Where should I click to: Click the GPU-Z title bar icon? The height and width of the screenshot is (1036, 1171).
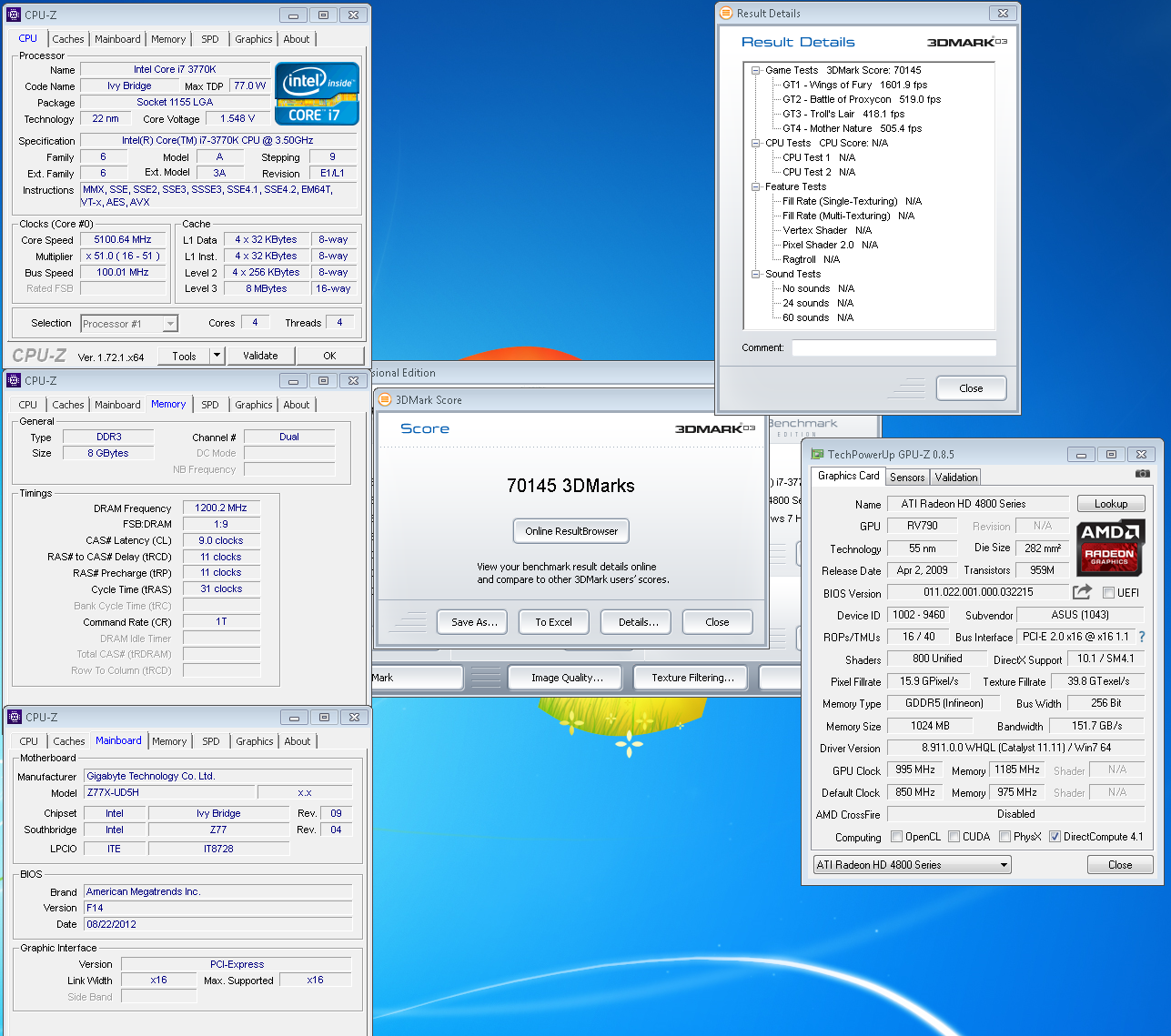(817, 454)
